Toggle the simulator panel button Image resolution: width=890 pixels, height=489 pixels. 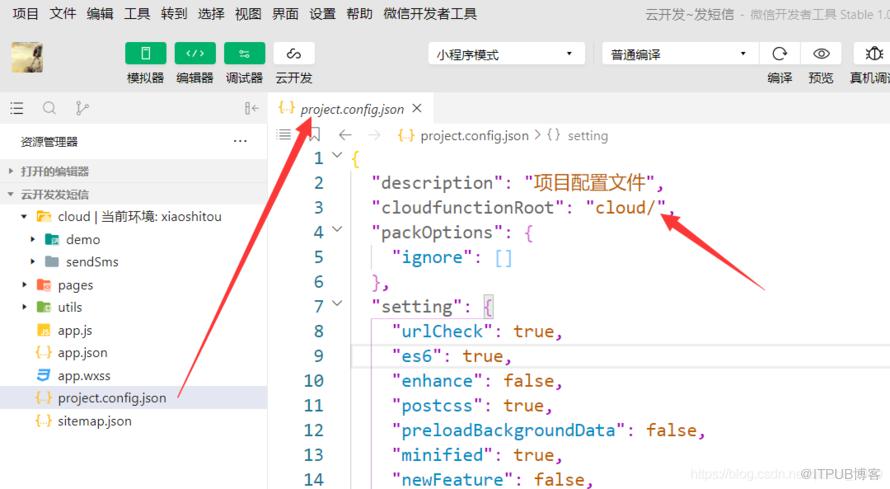(x=145, y=53)
